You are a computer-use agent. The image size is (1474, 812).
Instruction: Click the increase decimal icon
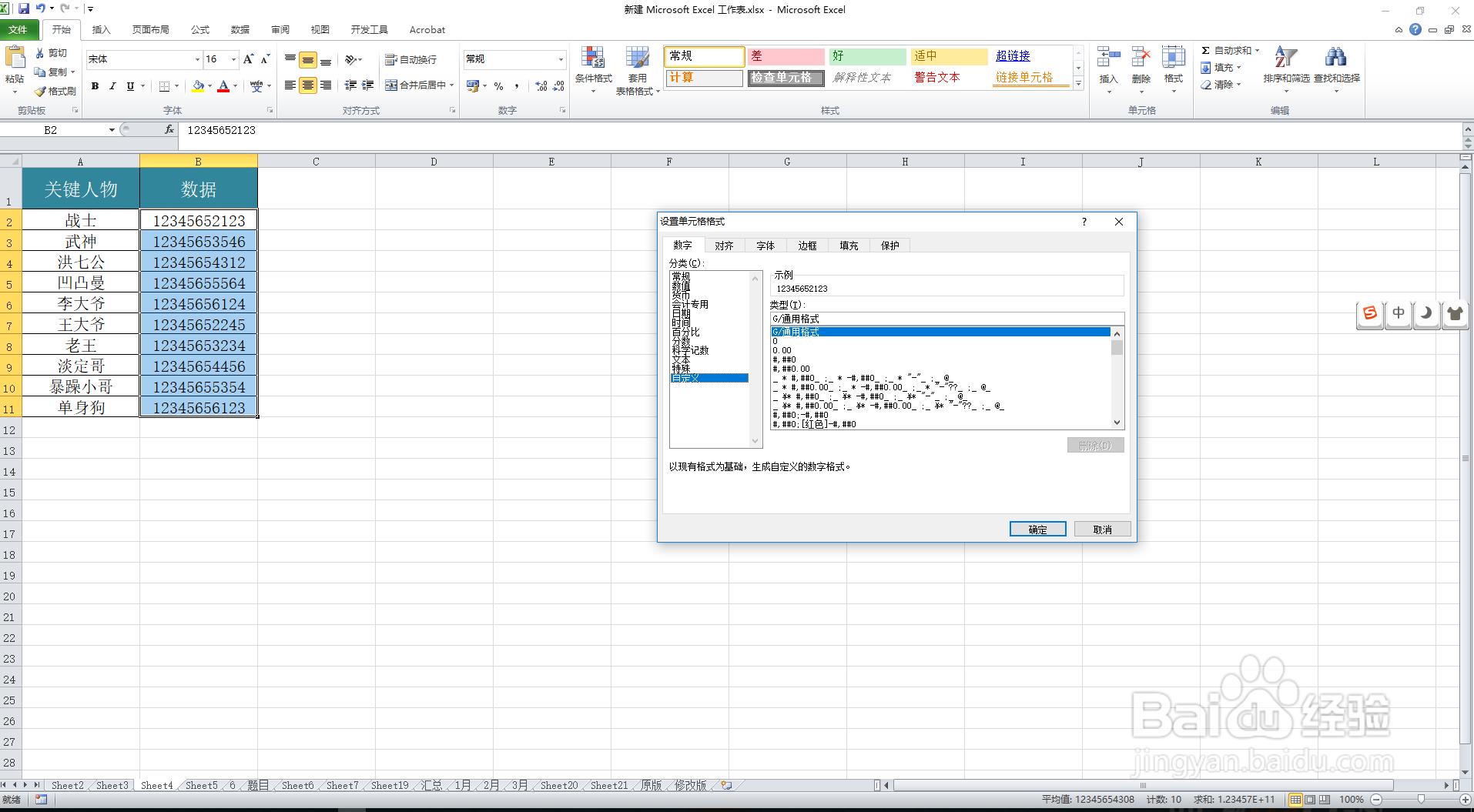click(x=541, y=86)
